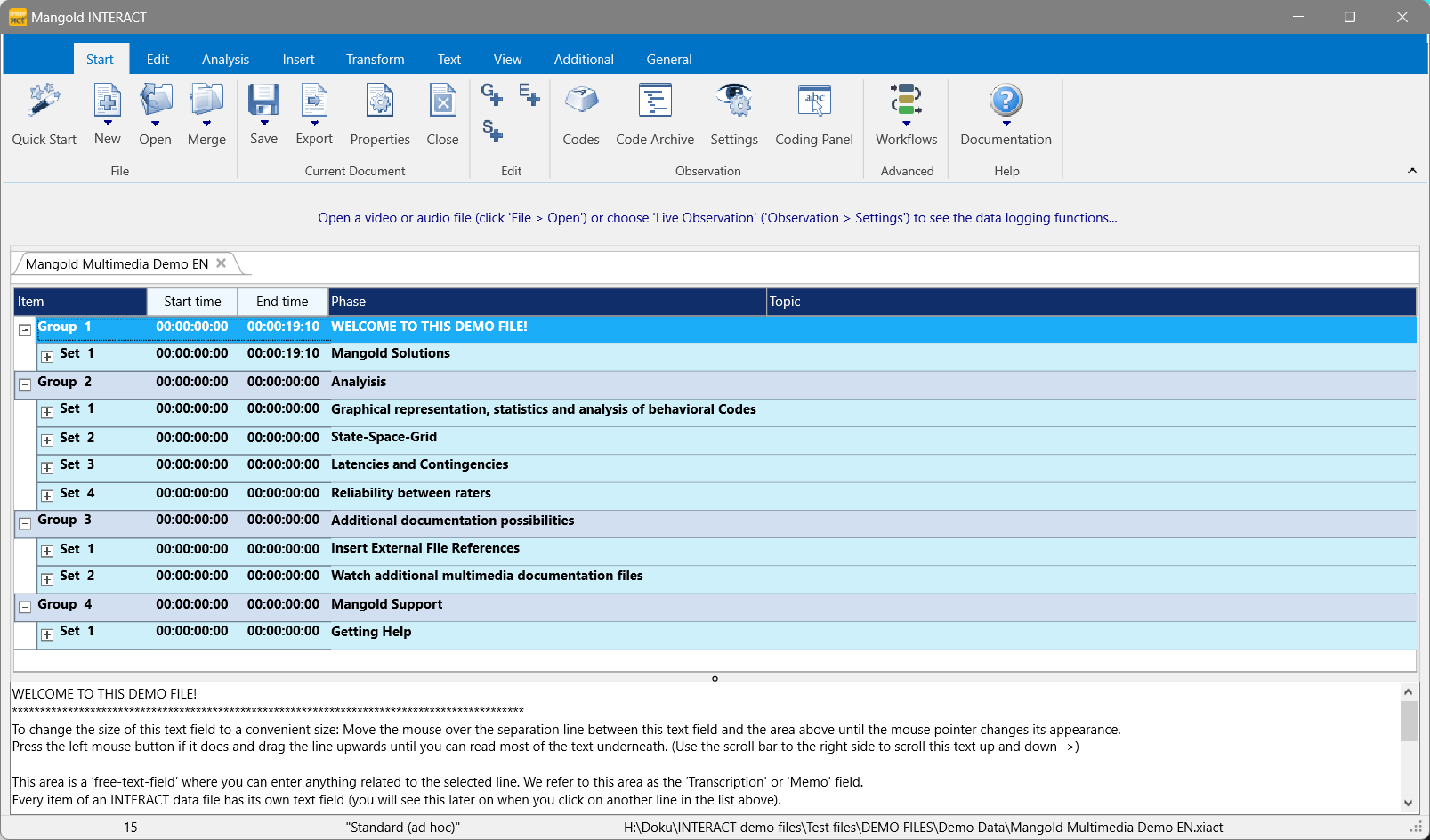Open the Codes definitions
The height and width of the screenshot is (840, 1430).
click(x=581, y=101)
